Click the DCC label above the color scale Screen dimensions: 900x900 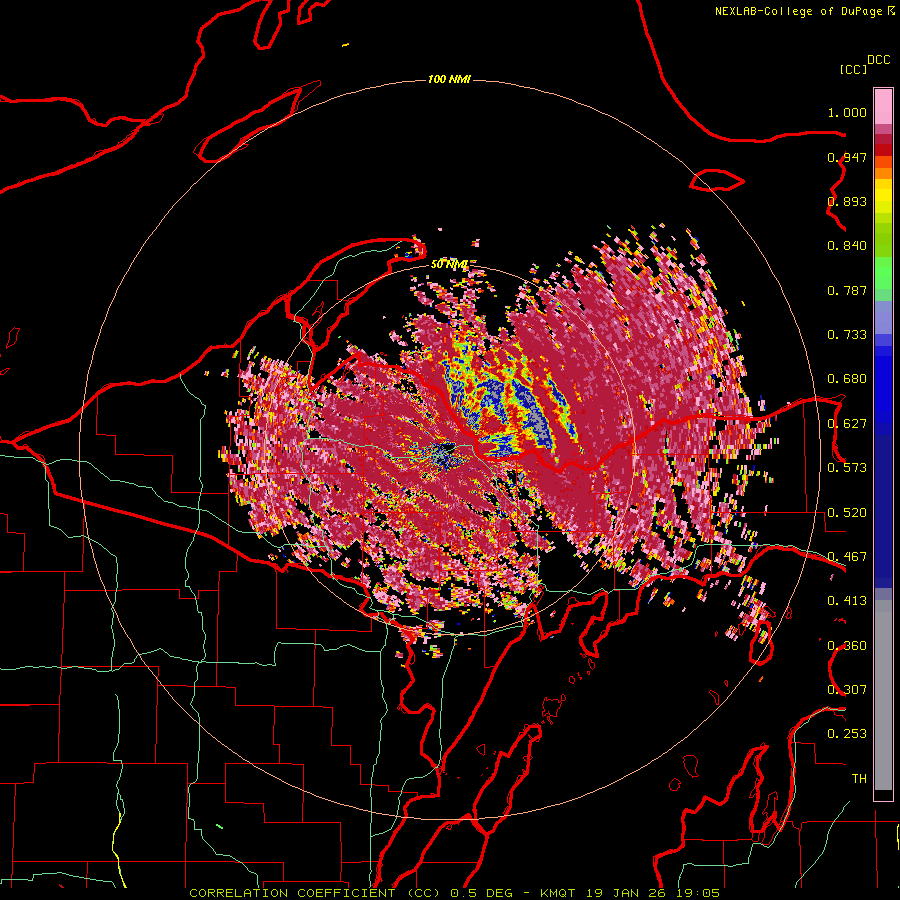click(x=878, y=60)
